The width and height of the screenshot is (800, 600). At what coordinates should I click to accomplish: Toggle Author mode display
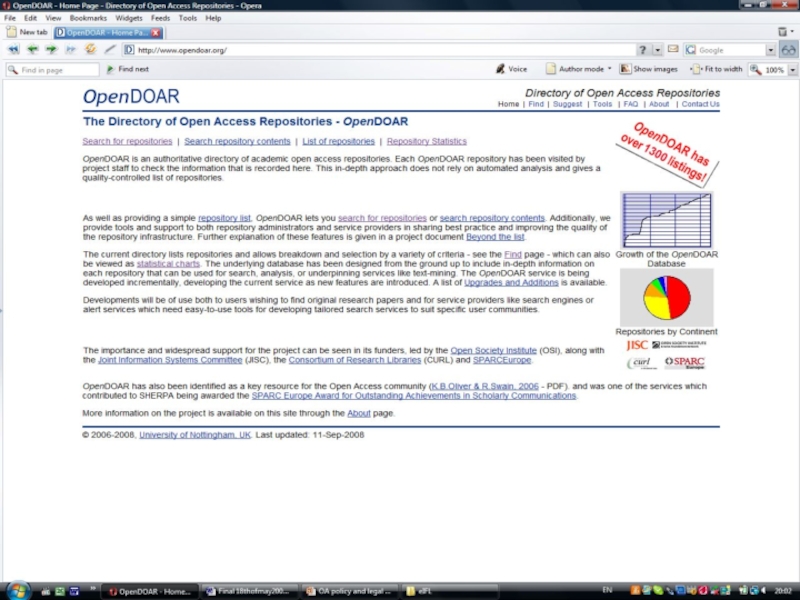coord(574,69)
